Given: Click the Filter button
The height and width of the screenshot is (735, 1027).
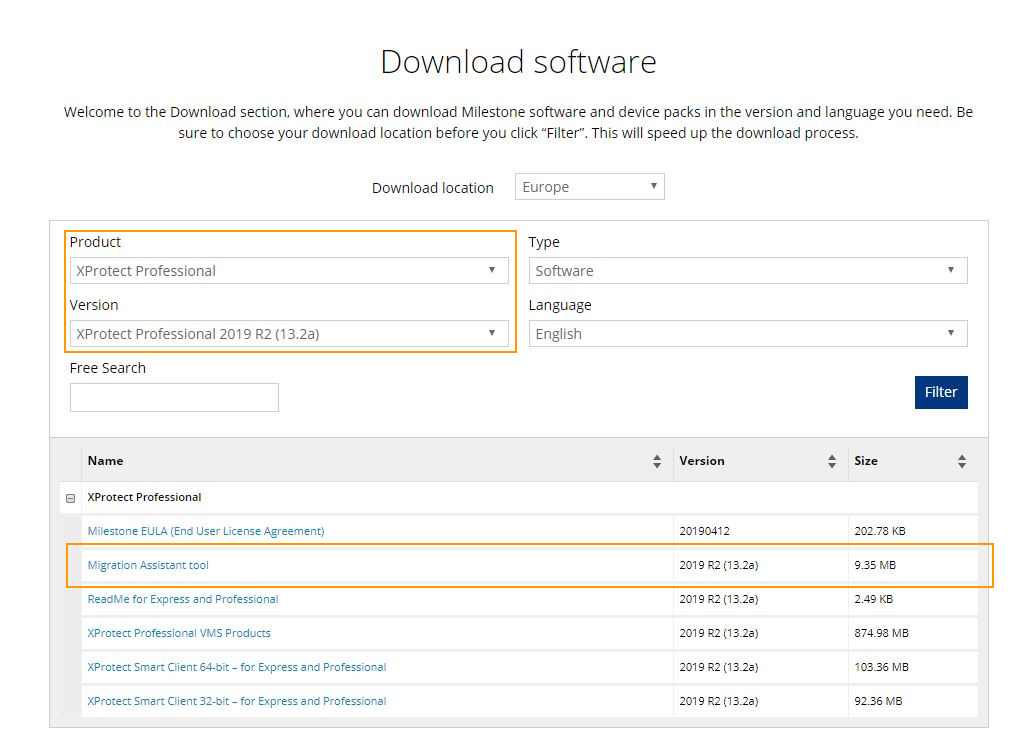Looking at the screenshot, I should pyautogui.click(x=940, y=392).
